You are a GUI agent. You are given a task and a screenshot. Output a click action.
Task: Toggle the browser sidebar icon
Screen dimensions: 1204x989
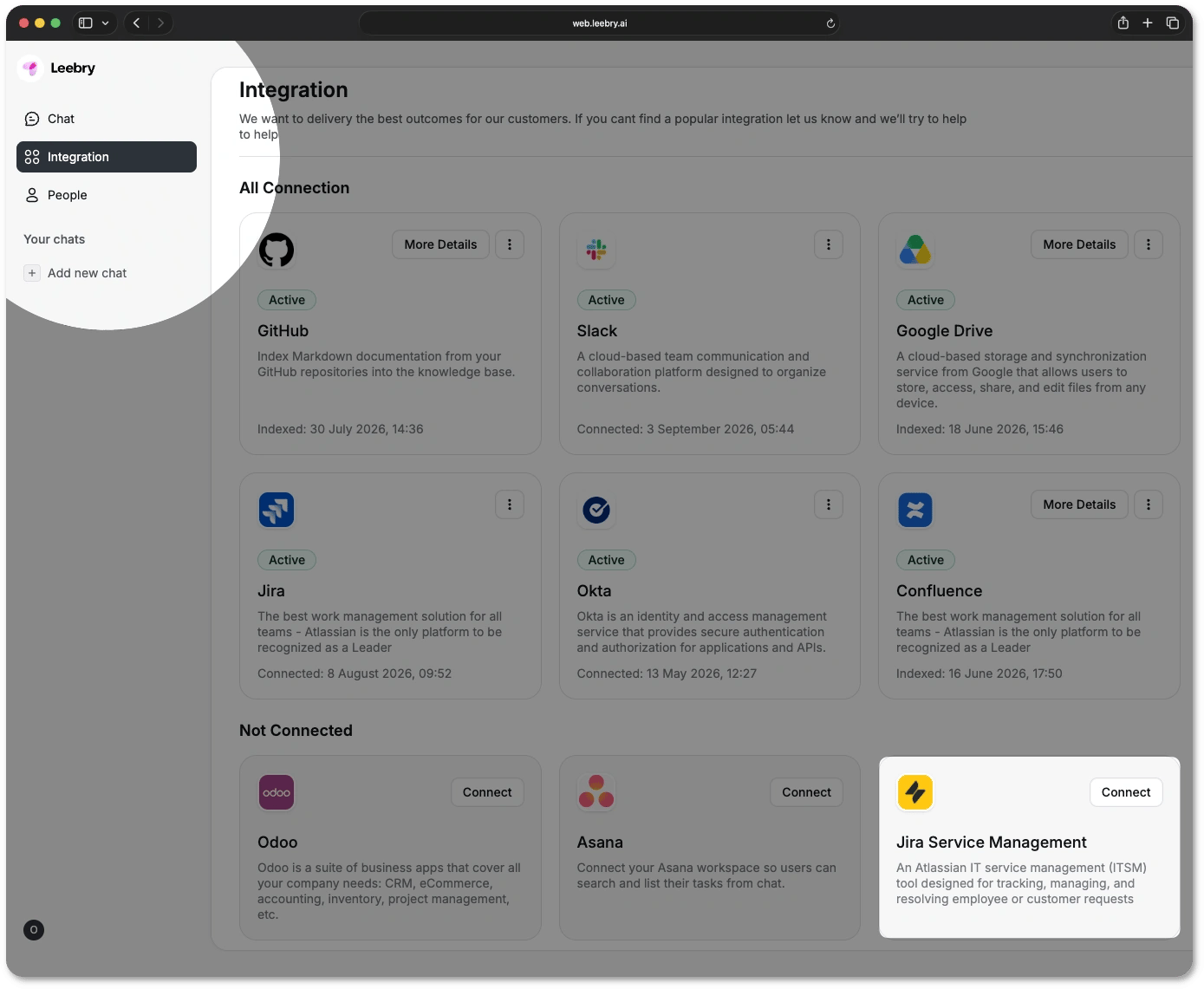click(86, 23)
